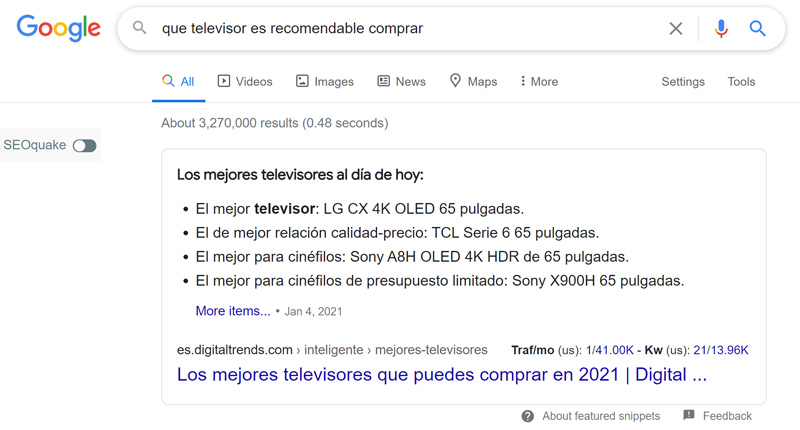This screenshot has height=430, width=800.
Task: Click 'Los mejores televisores al día de hoy:' heading
Action: point(300,175)
